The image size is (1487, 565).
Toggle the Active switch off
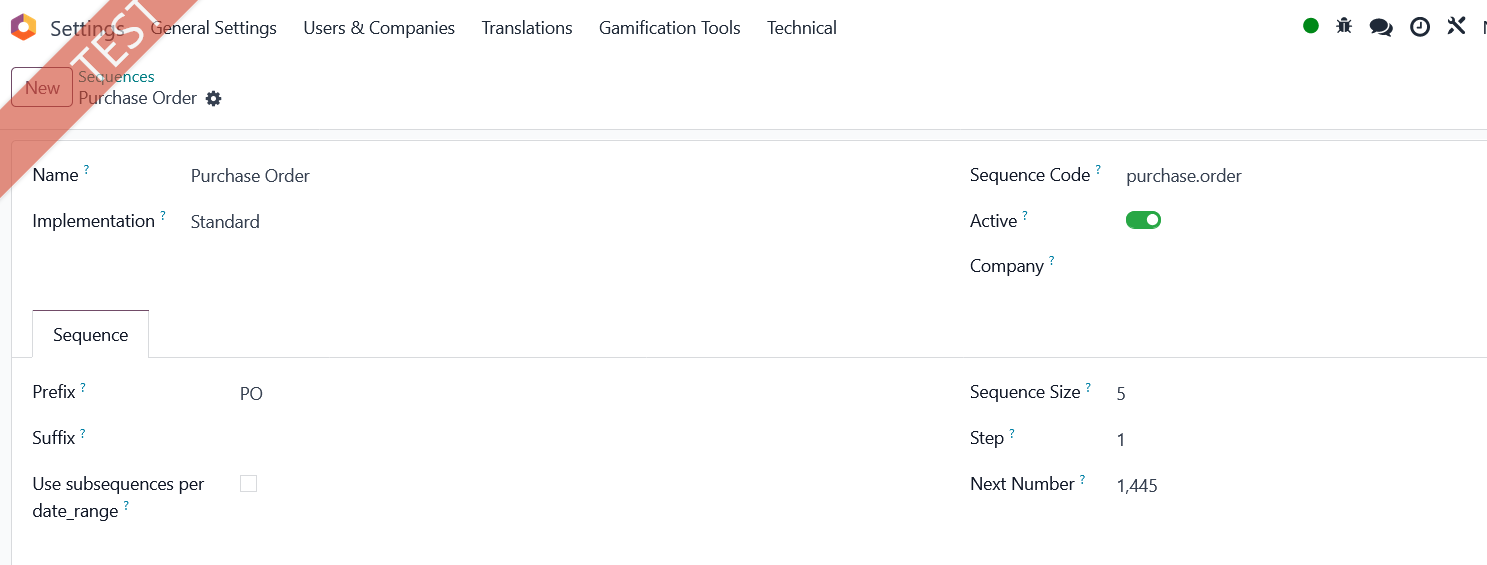tap(1143, 220)
